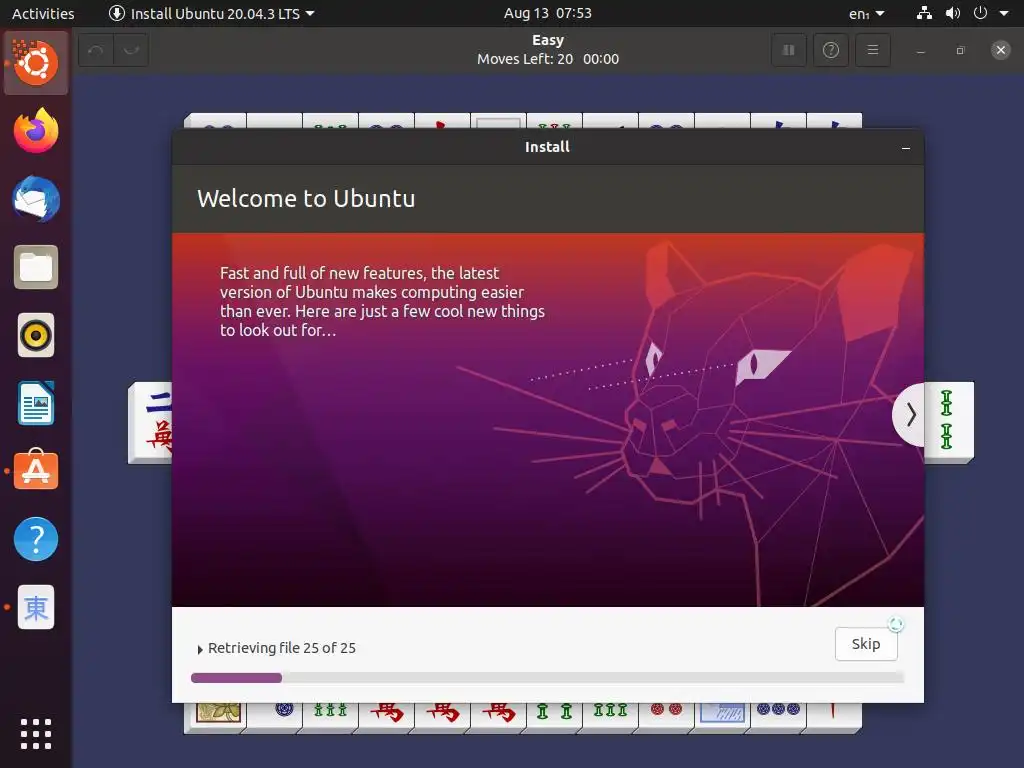Open the power icon in the top bar
Viewport: 1024px width, 768px height.
(980, 13)
